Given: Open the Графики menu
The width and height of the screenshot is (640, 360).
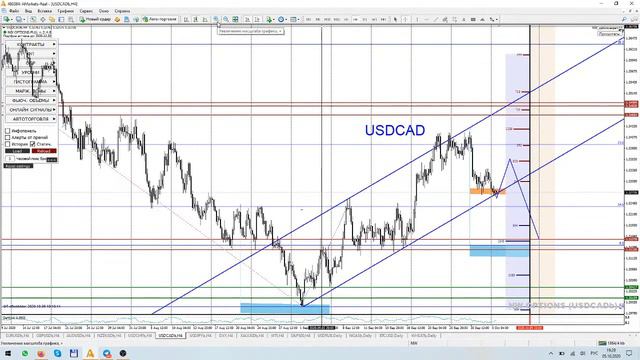Looking at the screenshot, I should pos(65,11).
